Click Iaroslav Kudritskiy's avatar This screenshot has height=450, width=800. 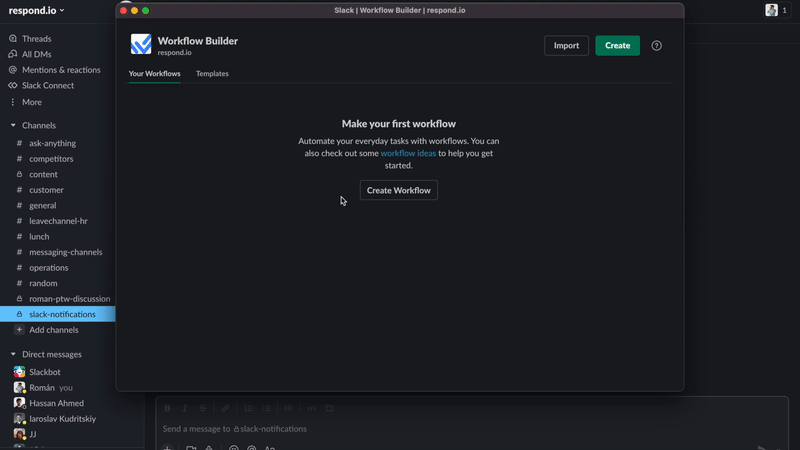[x=19, y=418]
